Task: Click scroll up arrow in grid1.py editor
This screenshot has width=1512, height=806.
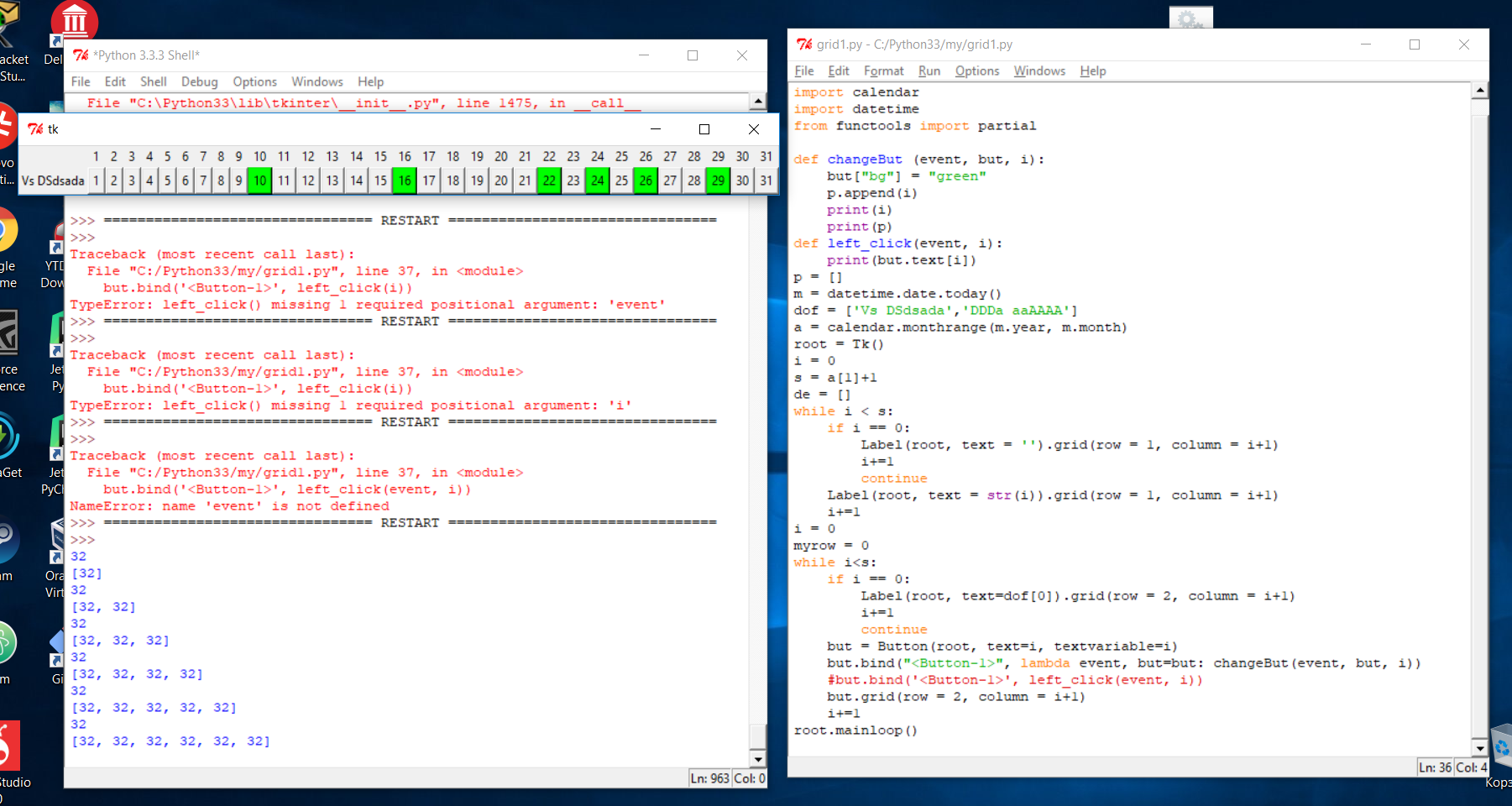Action: [x=1480, y=90]
